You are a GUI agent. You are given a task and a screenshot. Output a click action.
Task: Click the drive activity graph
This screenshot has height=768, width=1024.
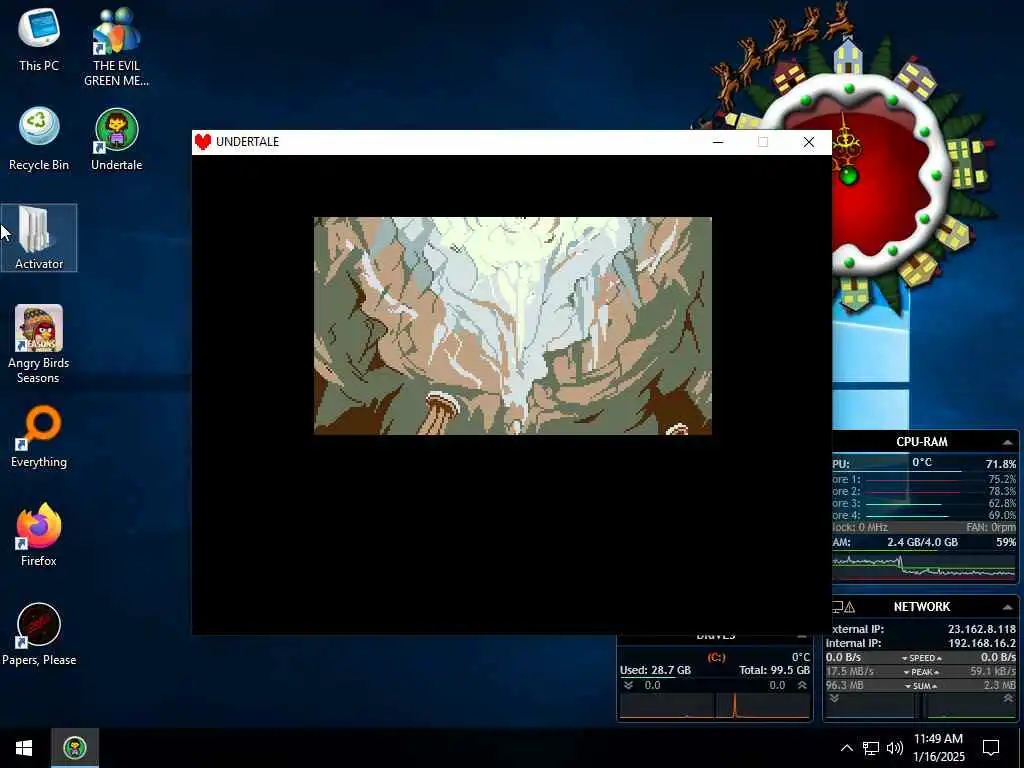coord(715,706)
